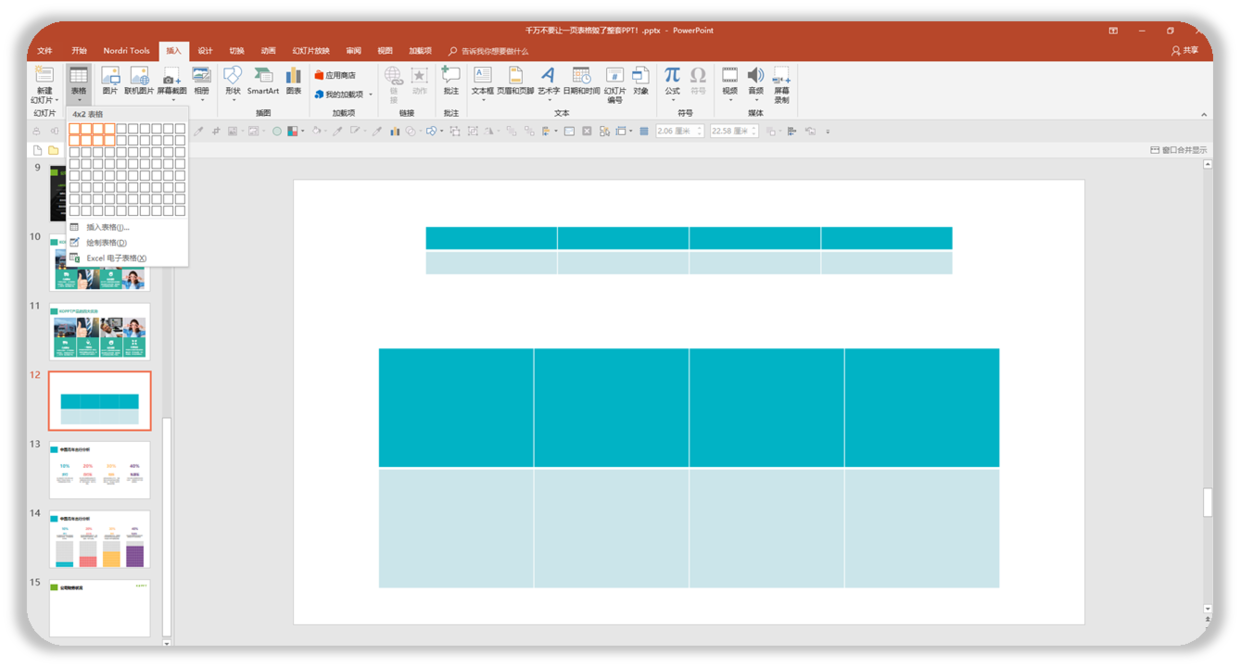Image resolution: width=1240 pixels, height=667 pixels.
Task: Open 应用商店 add-in store
Action: click(x=335, y=75)
